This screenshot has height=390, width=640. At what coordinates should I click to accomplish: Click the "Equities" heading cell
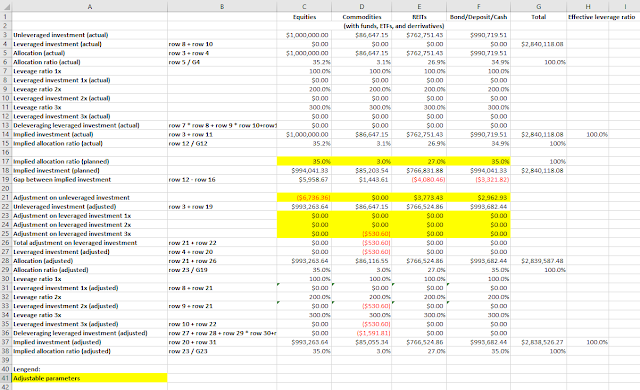304,17
